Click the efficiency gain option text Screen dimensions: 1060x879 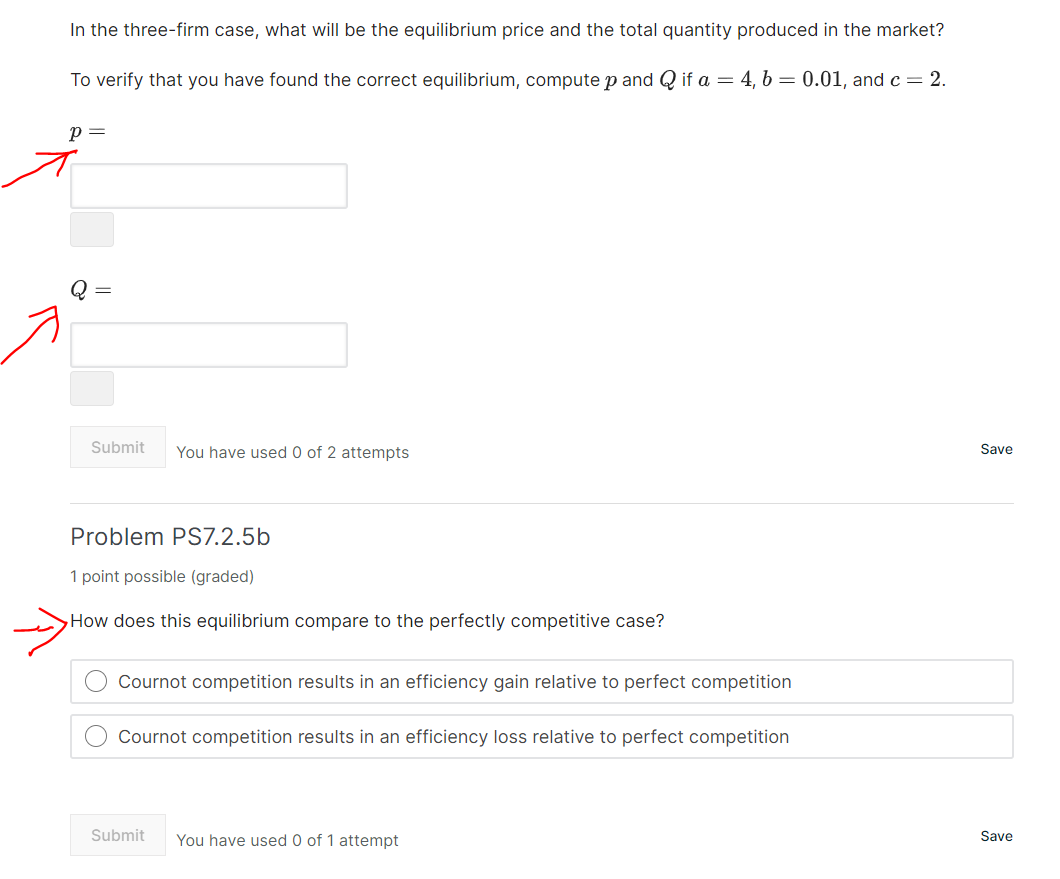pyautogui.click(x=455, y=682)
